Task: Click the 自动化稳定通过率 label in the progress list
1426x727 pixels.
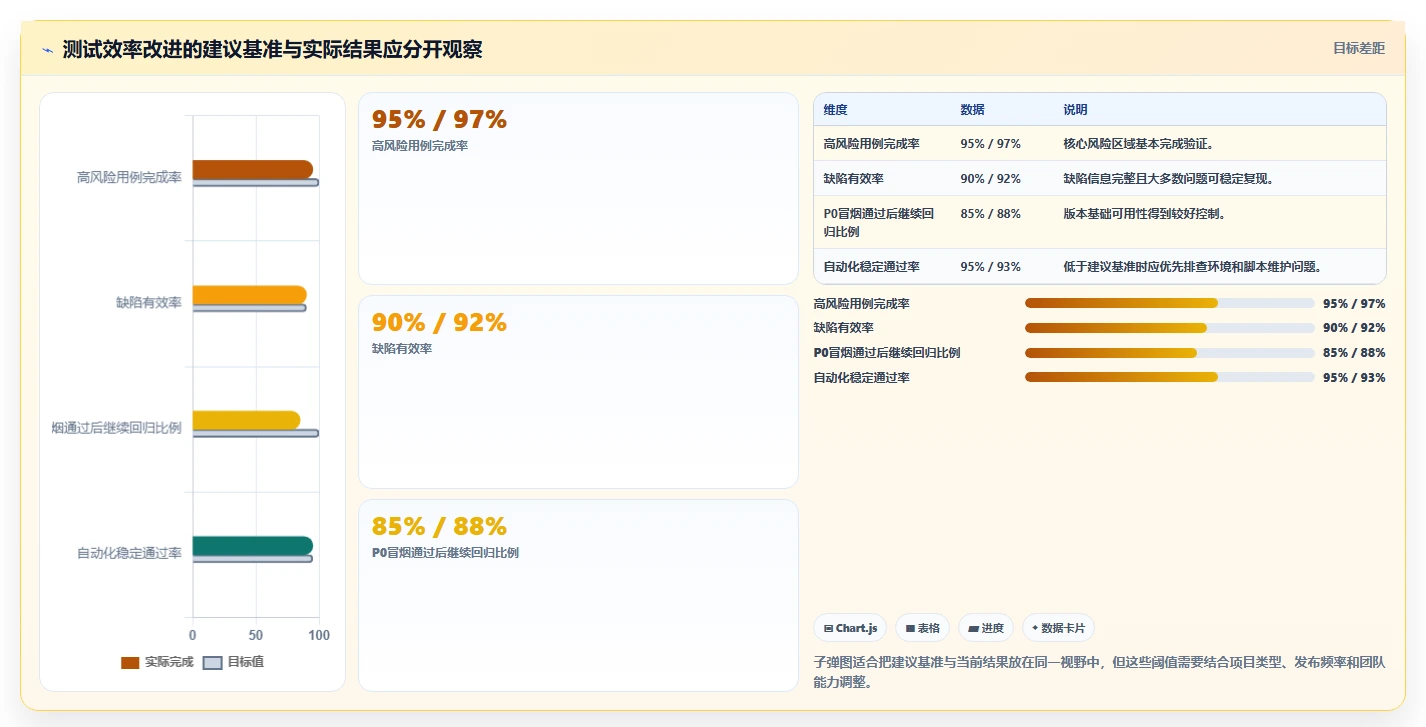Action: [861, 378]
